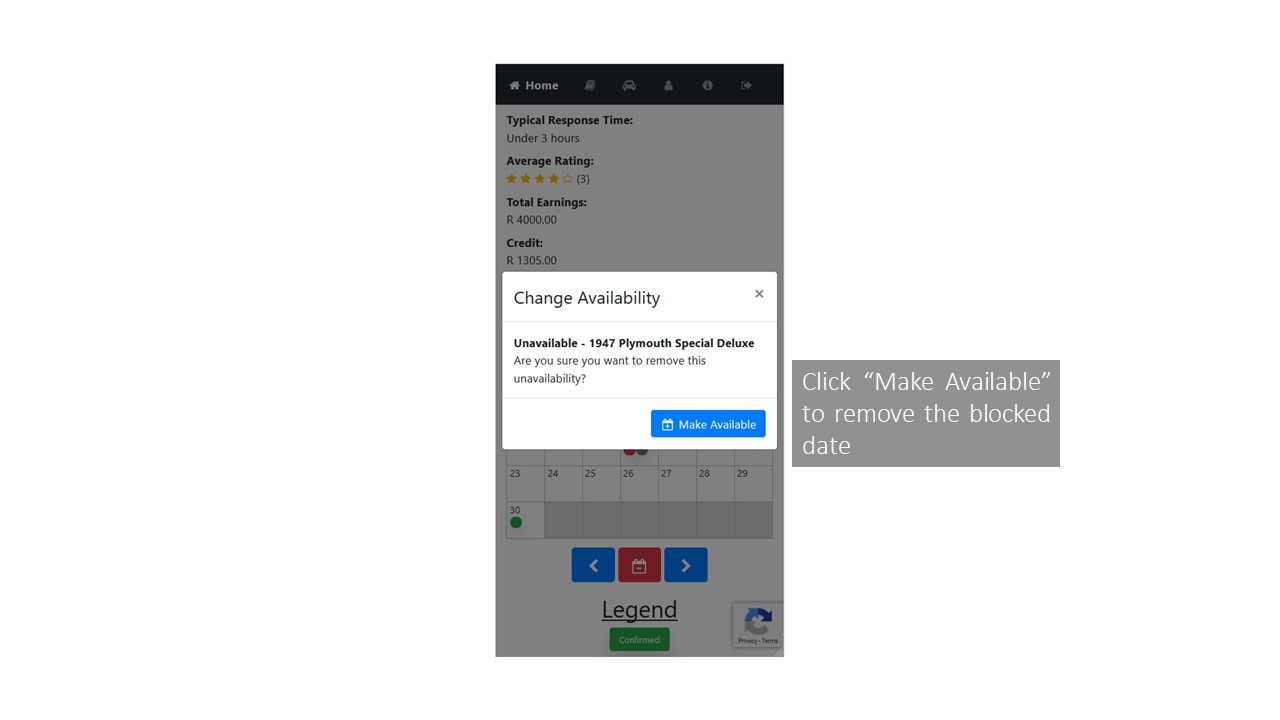Click the reCAPTCHA badge
The image size is (1280, 720).
click(x=758, y=625)
